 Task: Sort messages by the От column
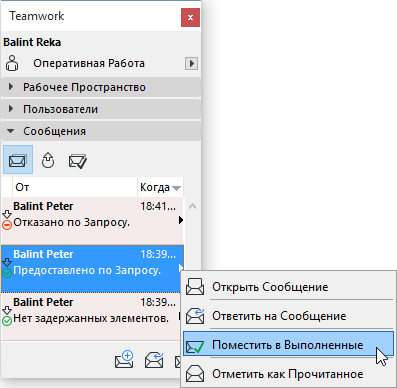click(x=75, y=187)
